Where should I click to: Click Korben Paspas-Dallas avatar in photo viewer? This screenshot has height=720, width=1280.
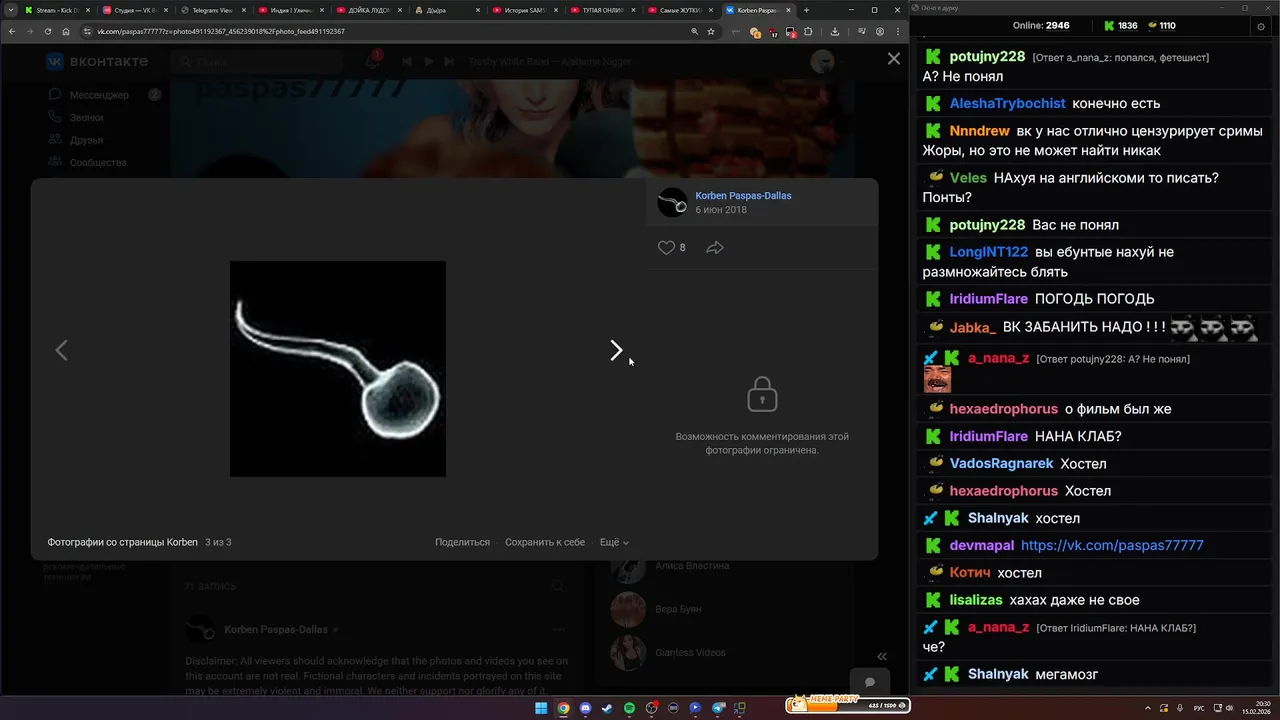(672, 203)
